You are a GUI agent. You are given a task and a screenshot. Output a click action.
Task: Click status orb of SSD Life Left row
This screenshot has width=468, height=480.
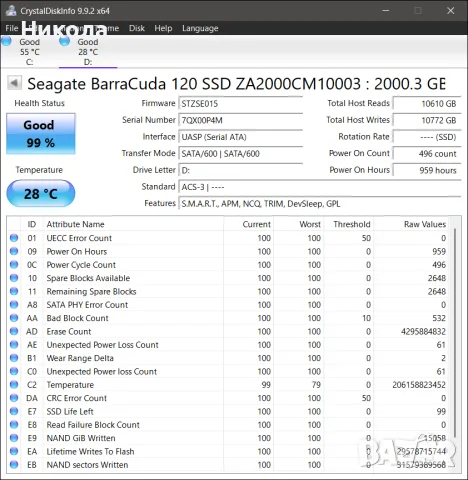pos(14,411)
